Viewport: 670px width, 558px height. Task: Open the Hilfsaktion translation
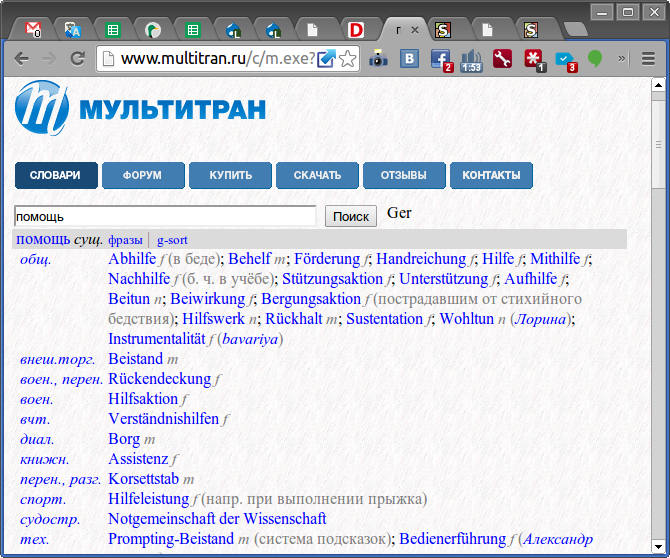coord(143,399)
